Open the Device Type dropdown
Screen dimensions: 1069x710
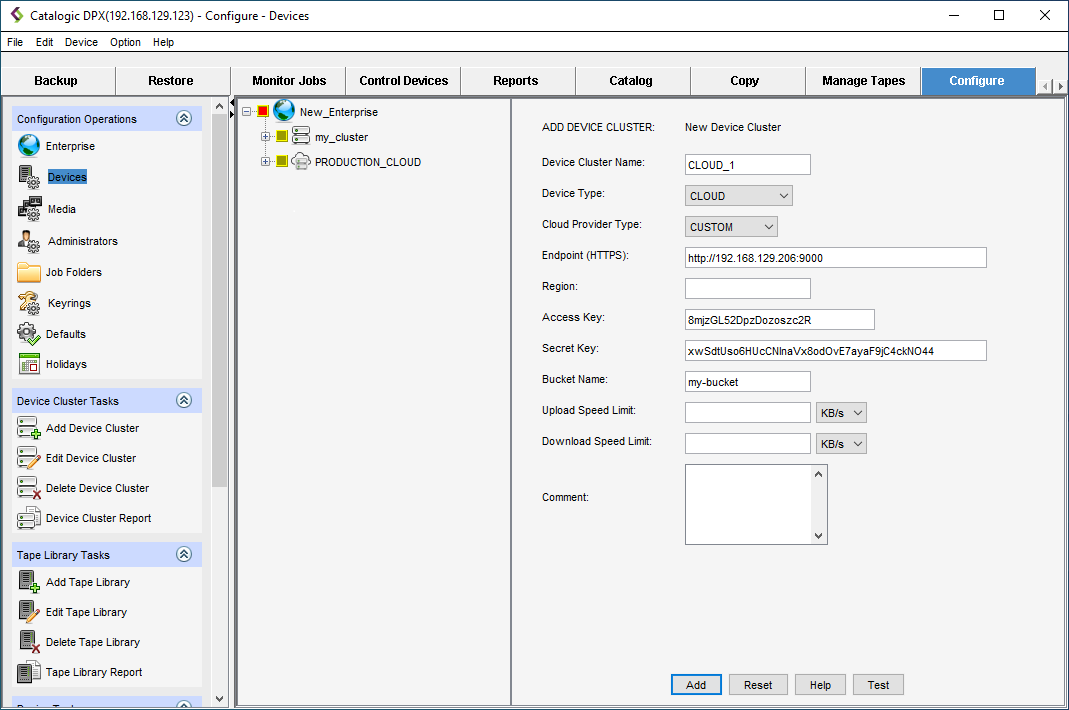tap(739, 196)
